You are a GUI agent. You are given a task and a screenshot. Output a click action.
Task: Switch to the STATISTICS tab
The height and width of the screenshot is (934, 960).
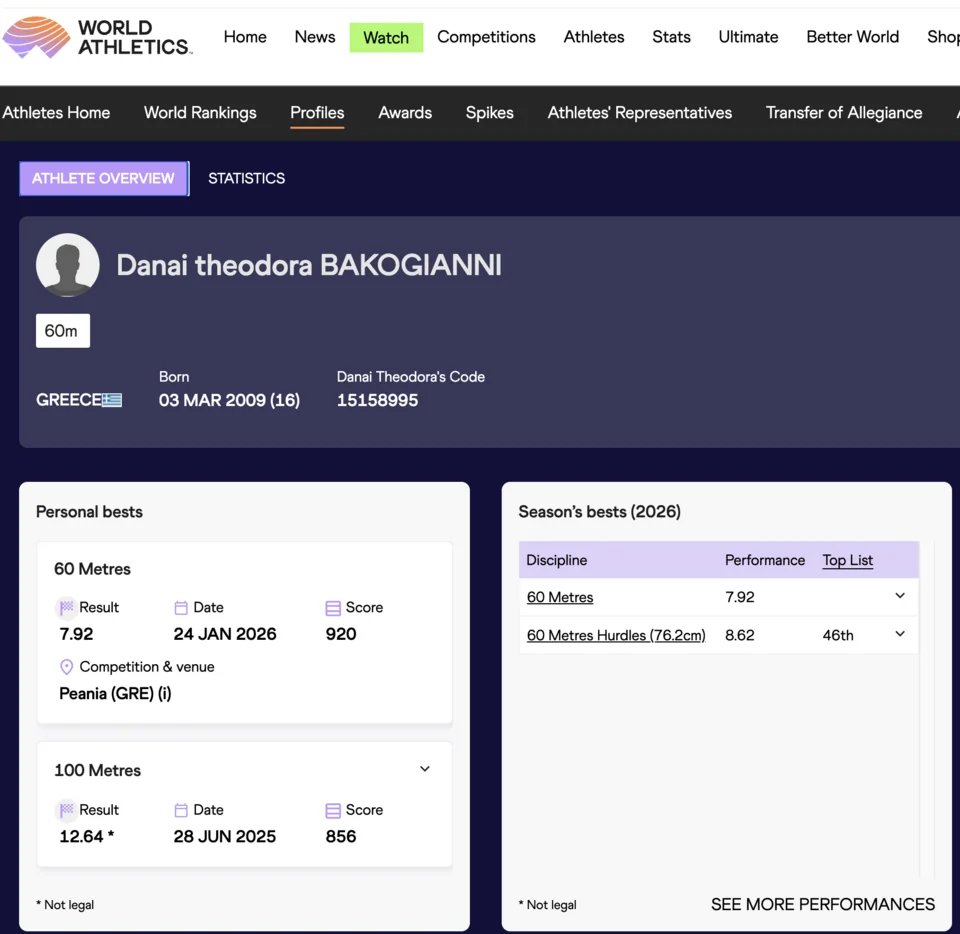pyautogui.click(x=246, y=178)
